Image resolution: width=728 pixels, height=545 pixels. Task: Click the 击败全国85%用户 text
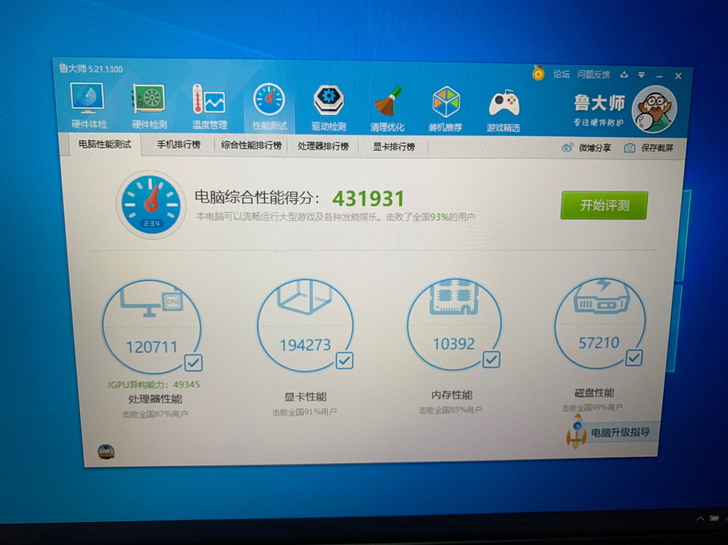(450, 410)
